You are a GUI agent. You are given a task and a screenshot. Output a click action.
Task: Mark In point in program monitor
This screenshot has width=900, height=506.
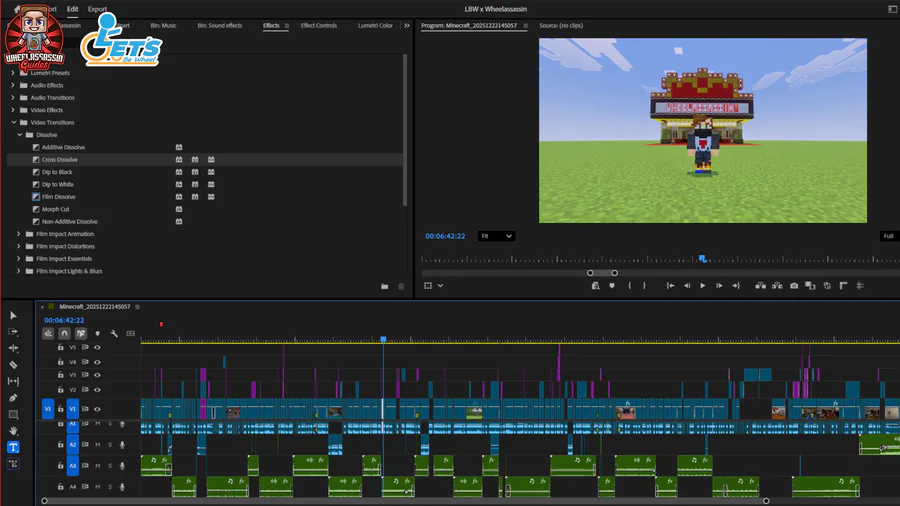[x=630, y=286]
